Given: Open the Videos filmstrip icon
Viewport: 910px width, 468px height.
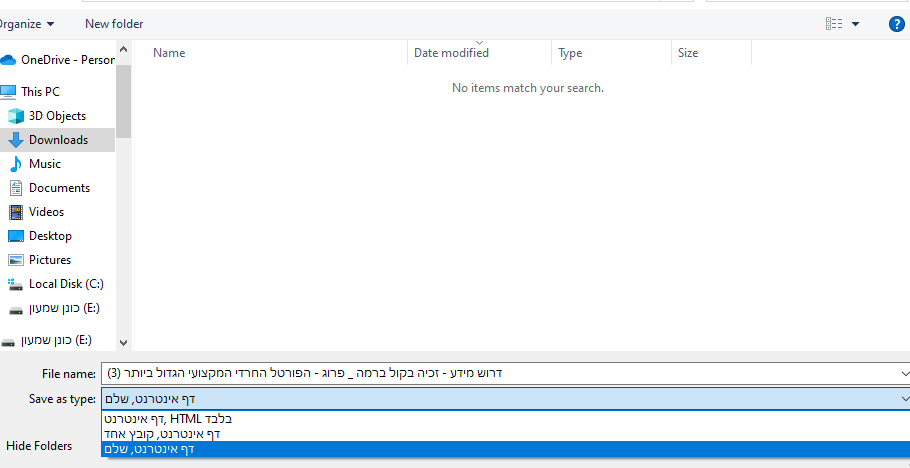Looking at the screenshot, I should pos(16,212).
